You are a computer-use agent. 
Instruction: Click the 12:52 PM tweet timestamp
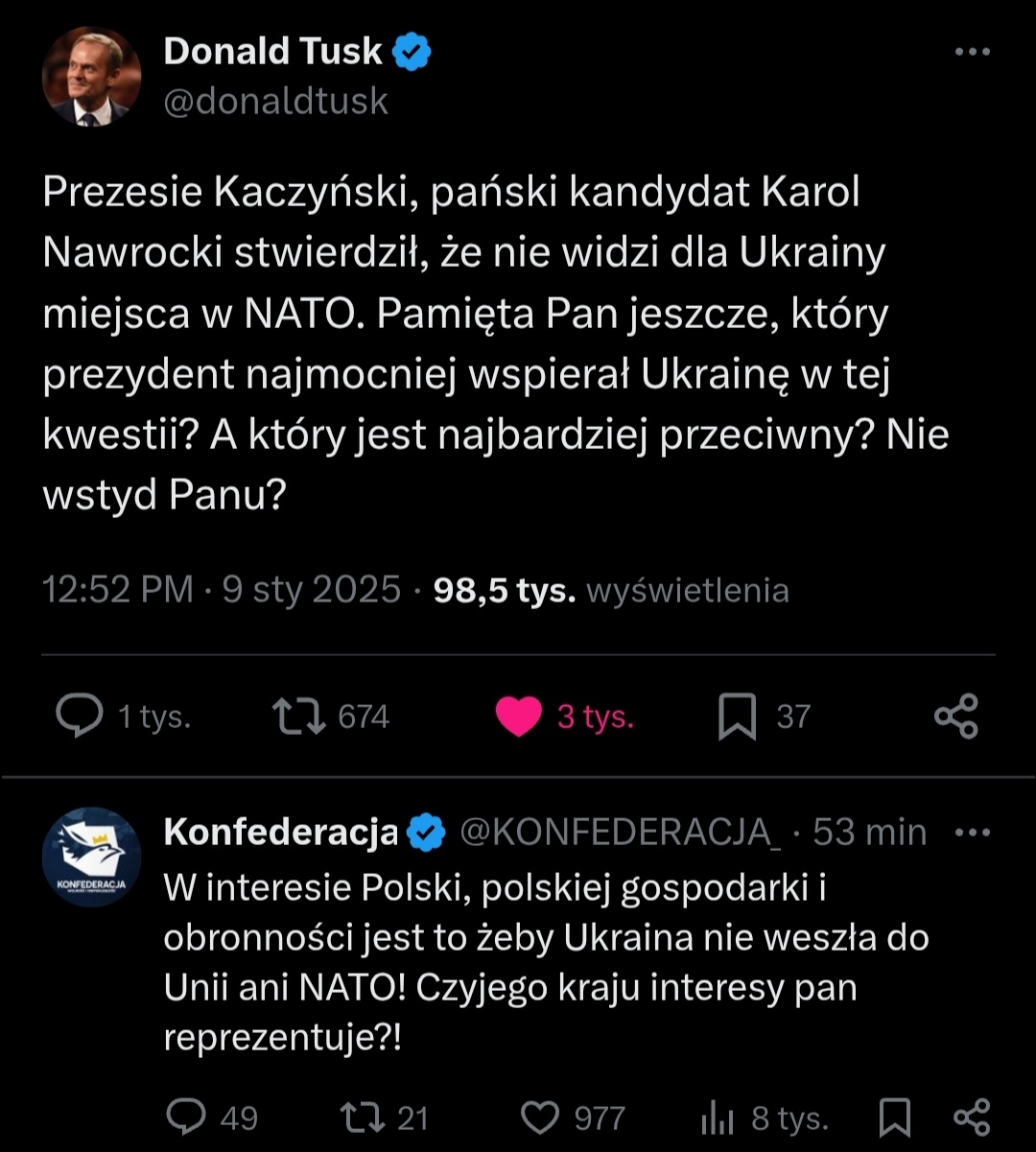pos(118,590)
